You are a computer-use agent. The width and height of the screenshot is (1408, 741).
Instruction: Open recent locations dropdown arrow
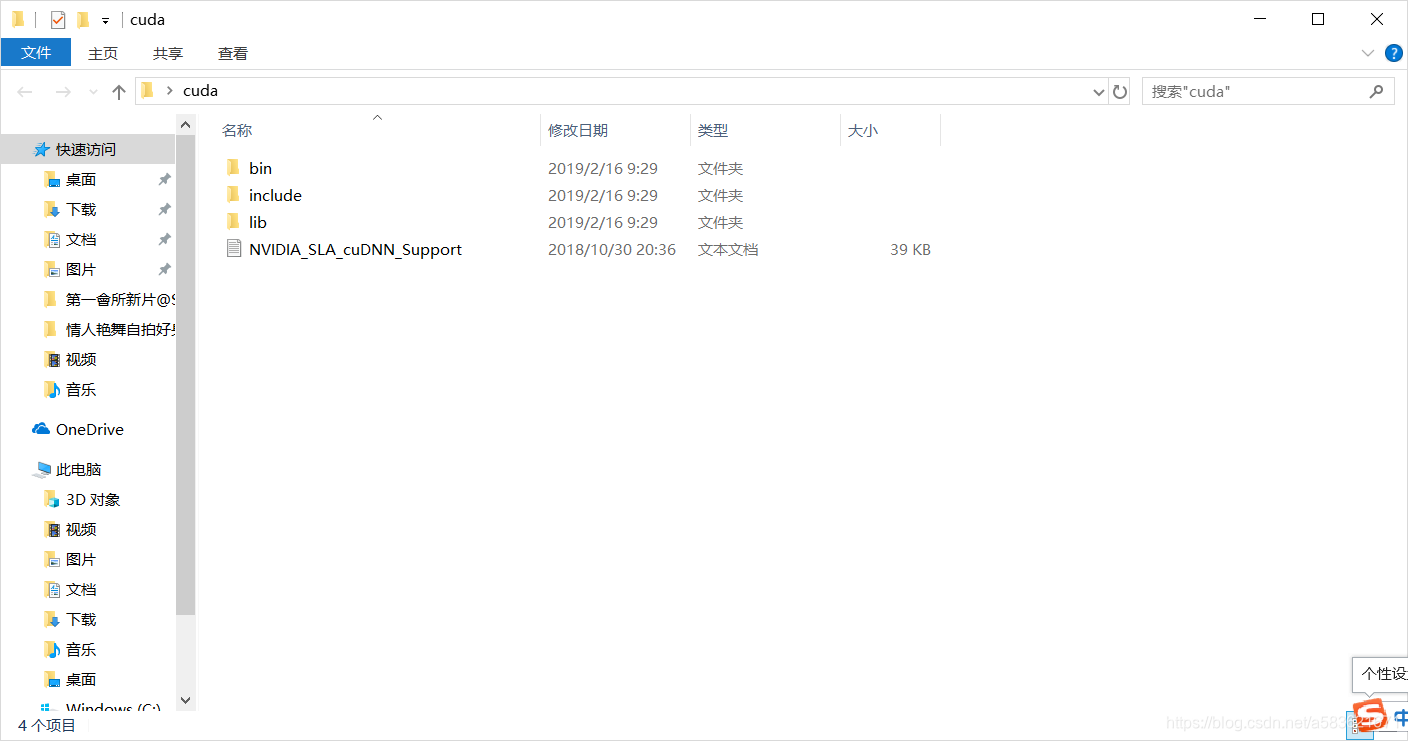[x=93, y=91]
